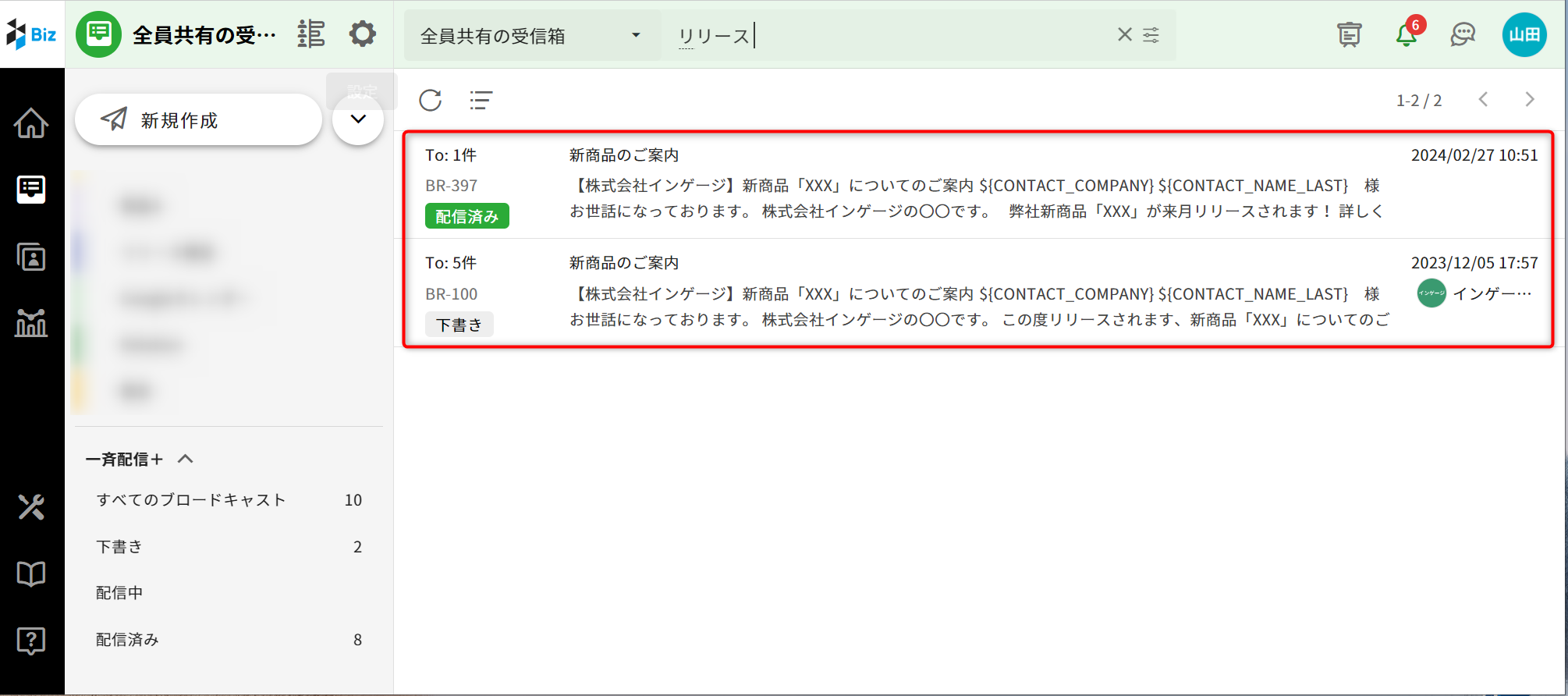Select the 配信済み folder in sidebar
This screenshot has width=1568, height=696.
coord(127,640)
